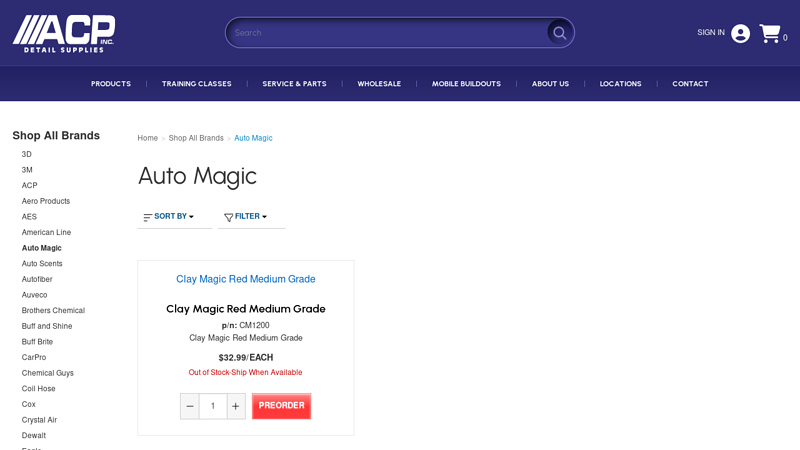The image size is (800, 450).
Task: Click the Shop All Brands sidebar heading
Action: [56, 136]
